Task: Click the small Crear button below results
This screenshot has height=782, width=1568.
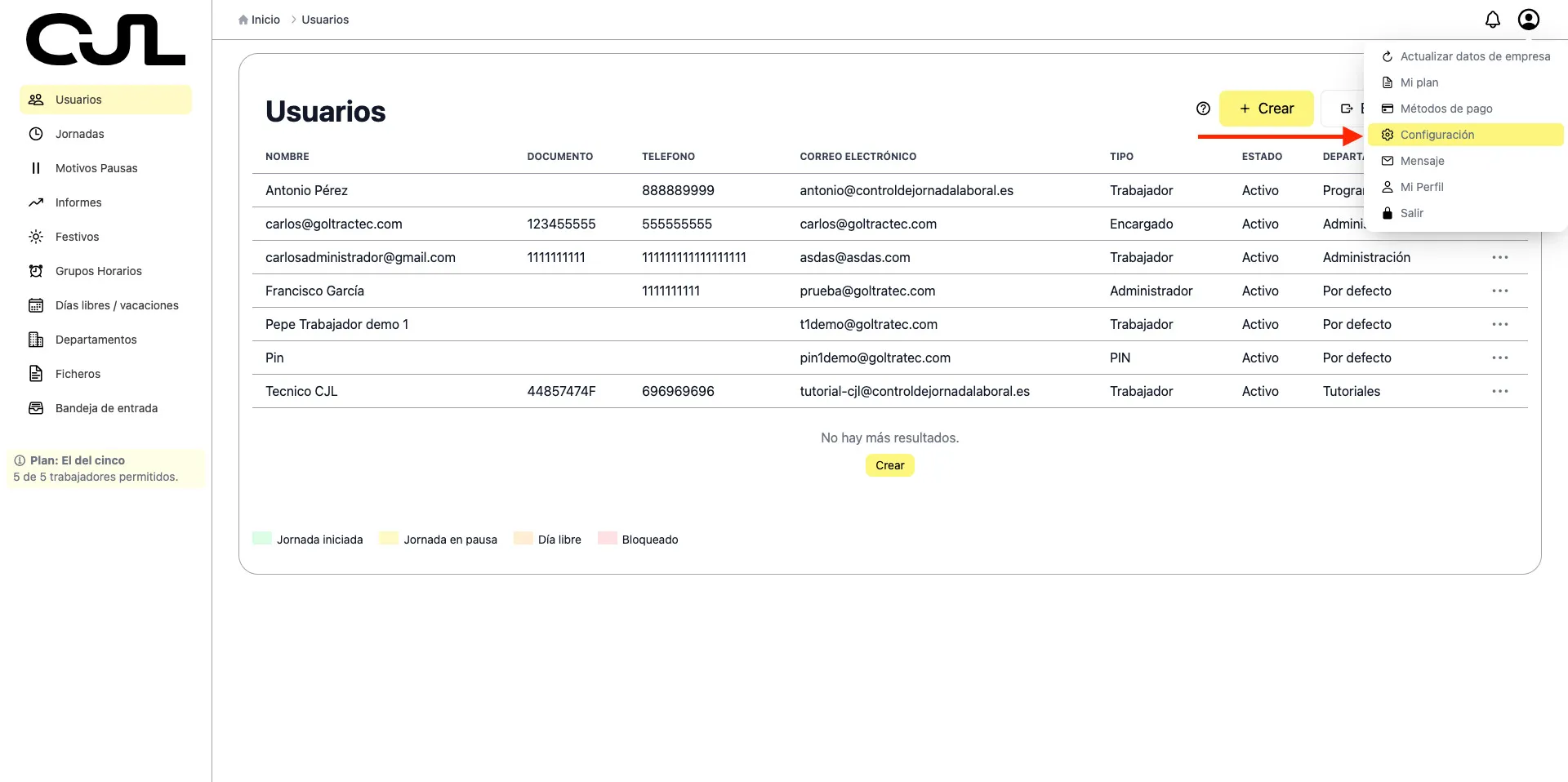Action: [889, 465]
